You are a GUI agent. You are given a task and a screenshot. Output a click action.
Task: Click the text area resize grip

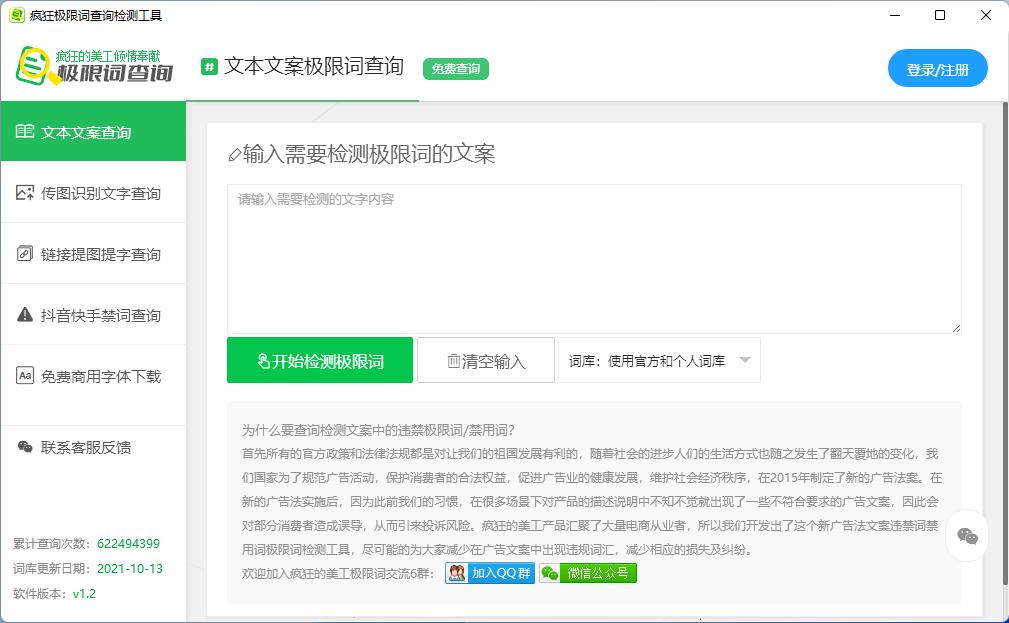[x=956, y=328]
